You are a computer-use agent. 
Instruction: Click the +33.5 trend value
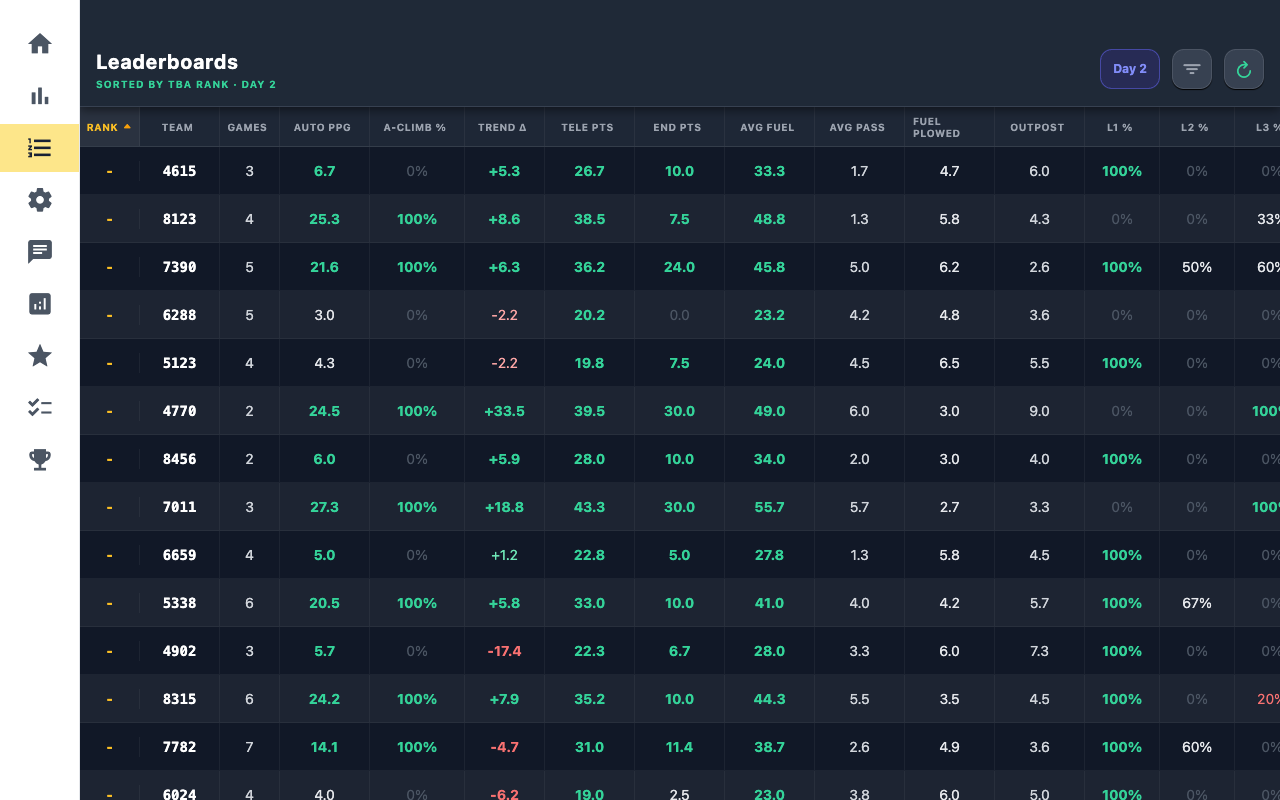(504, 411)
